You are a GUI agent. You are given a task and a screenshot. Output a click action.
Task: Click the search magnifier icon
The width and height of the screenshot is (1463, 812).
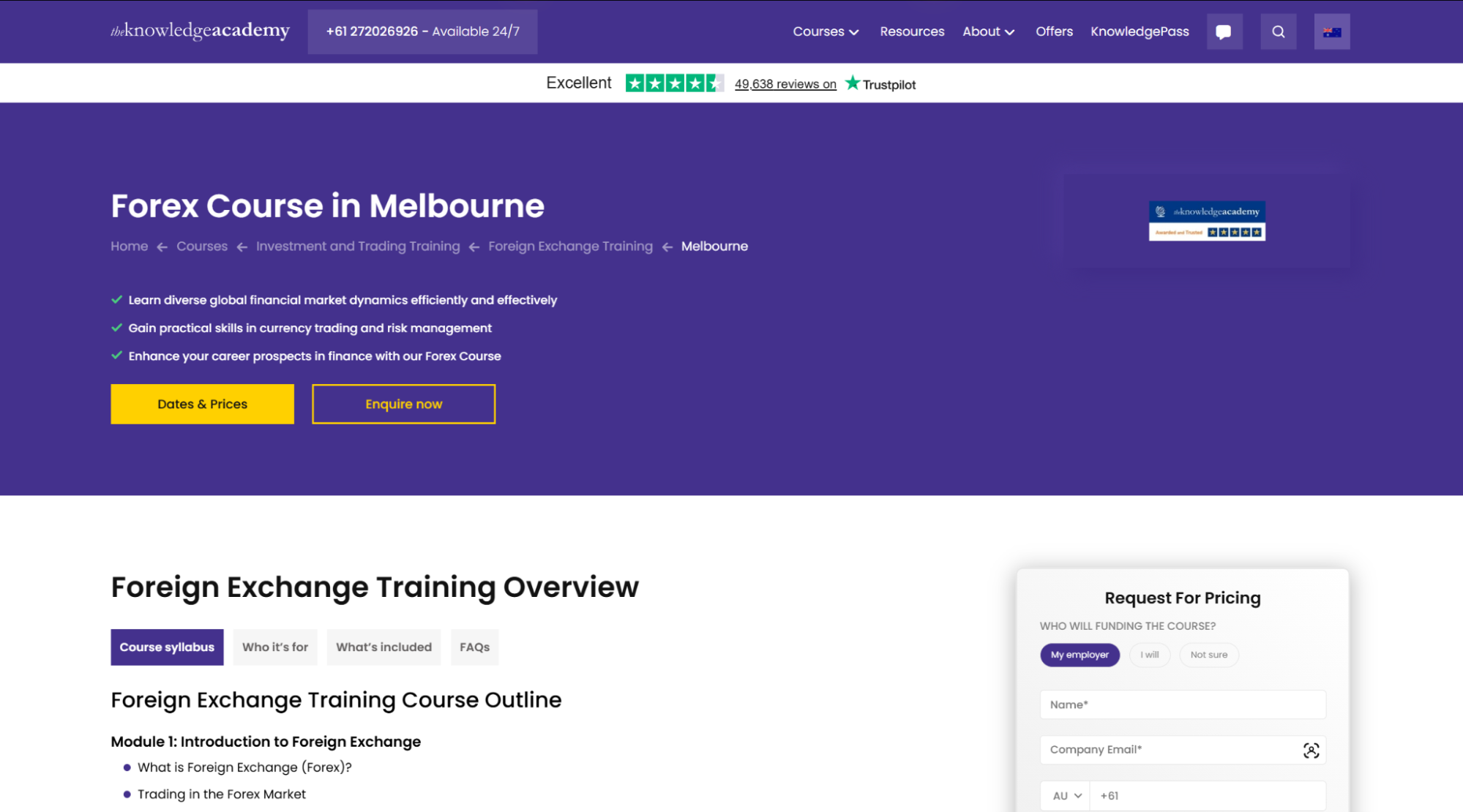coord(1278,31)
